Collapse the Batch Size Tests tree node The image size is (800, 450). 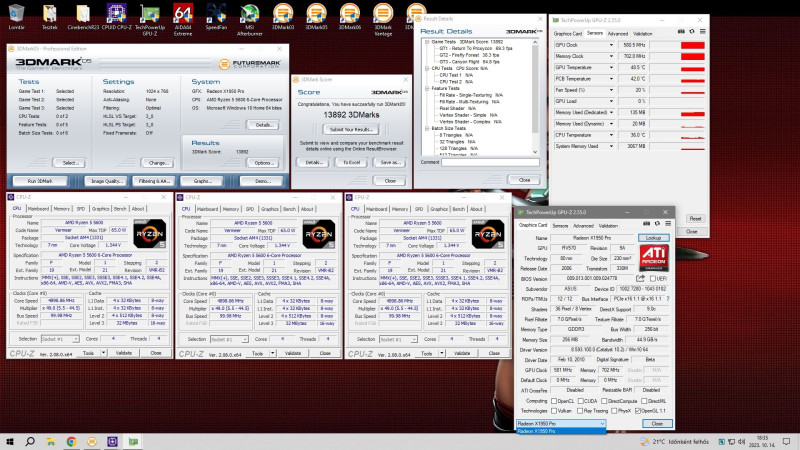427,128
